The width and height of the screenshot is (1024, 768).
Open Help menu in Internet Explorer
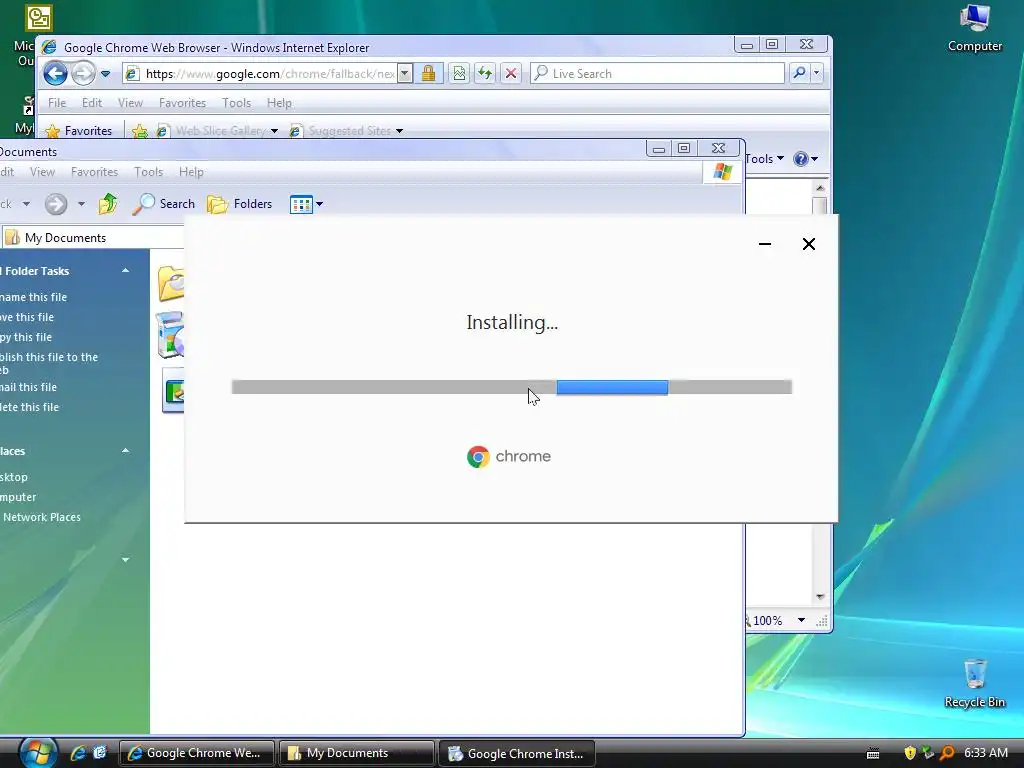[279, 103]
